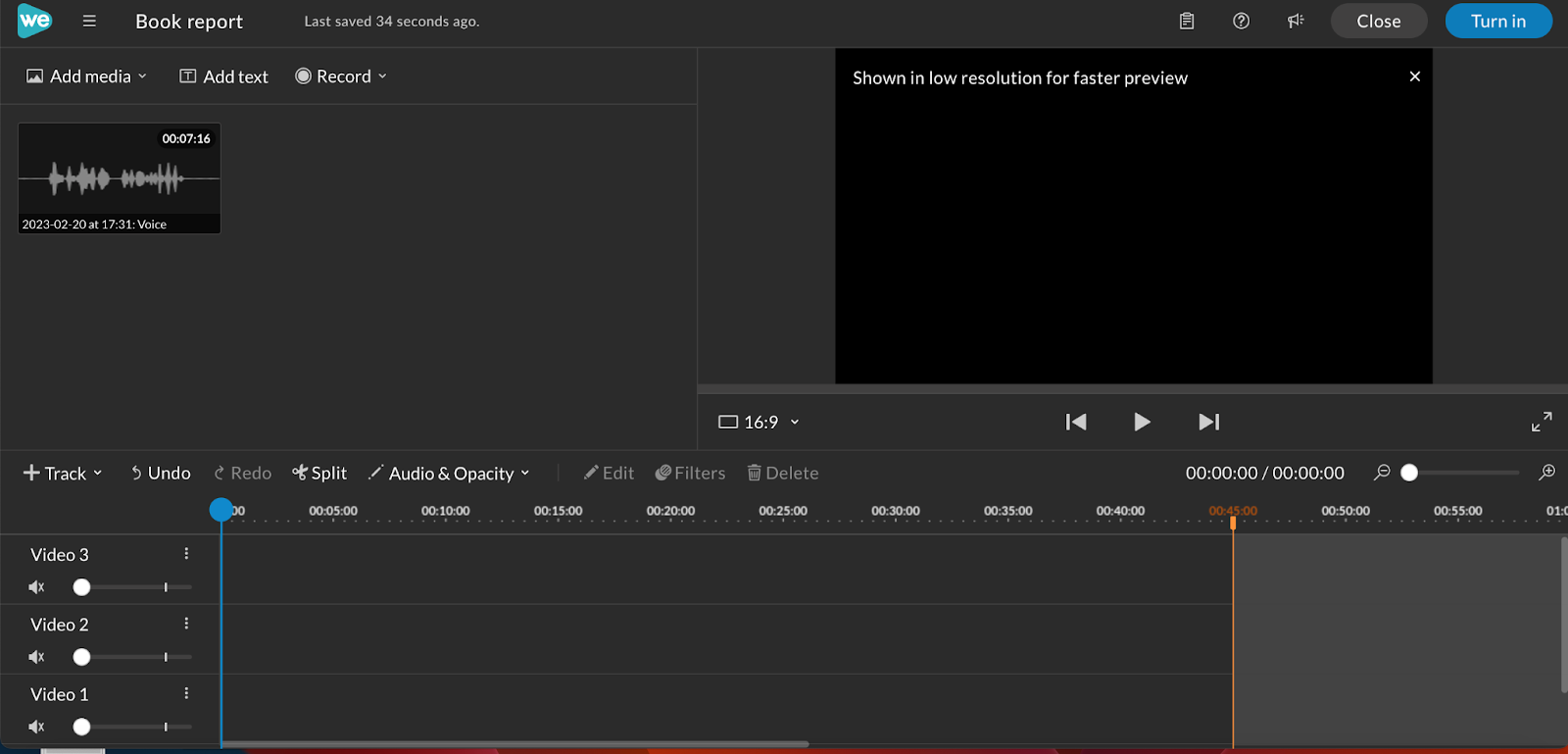The image size is (1568, 754).
Task: Toggle mute on Video 2 track
Action: (36, 657)
